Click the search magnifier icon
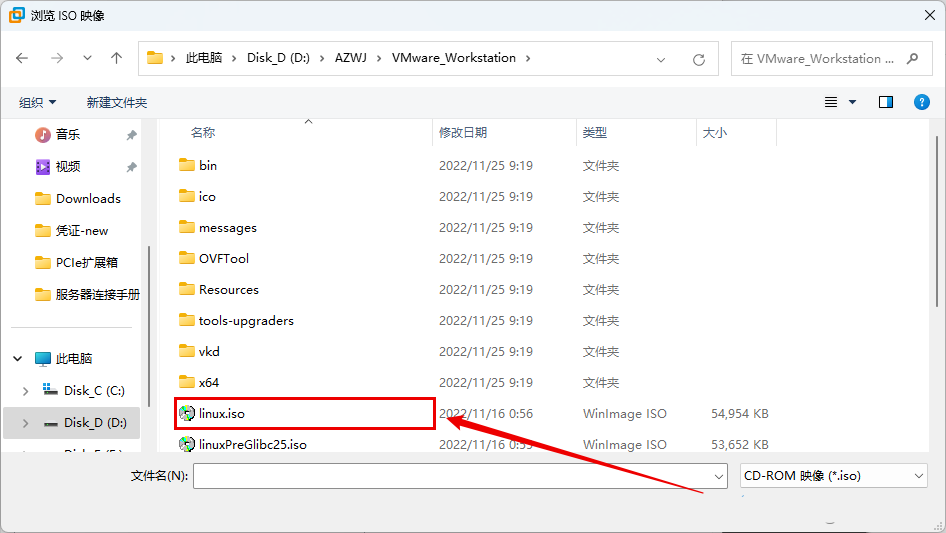The height and width of the screenshot is (533, 946). (912, 59)
